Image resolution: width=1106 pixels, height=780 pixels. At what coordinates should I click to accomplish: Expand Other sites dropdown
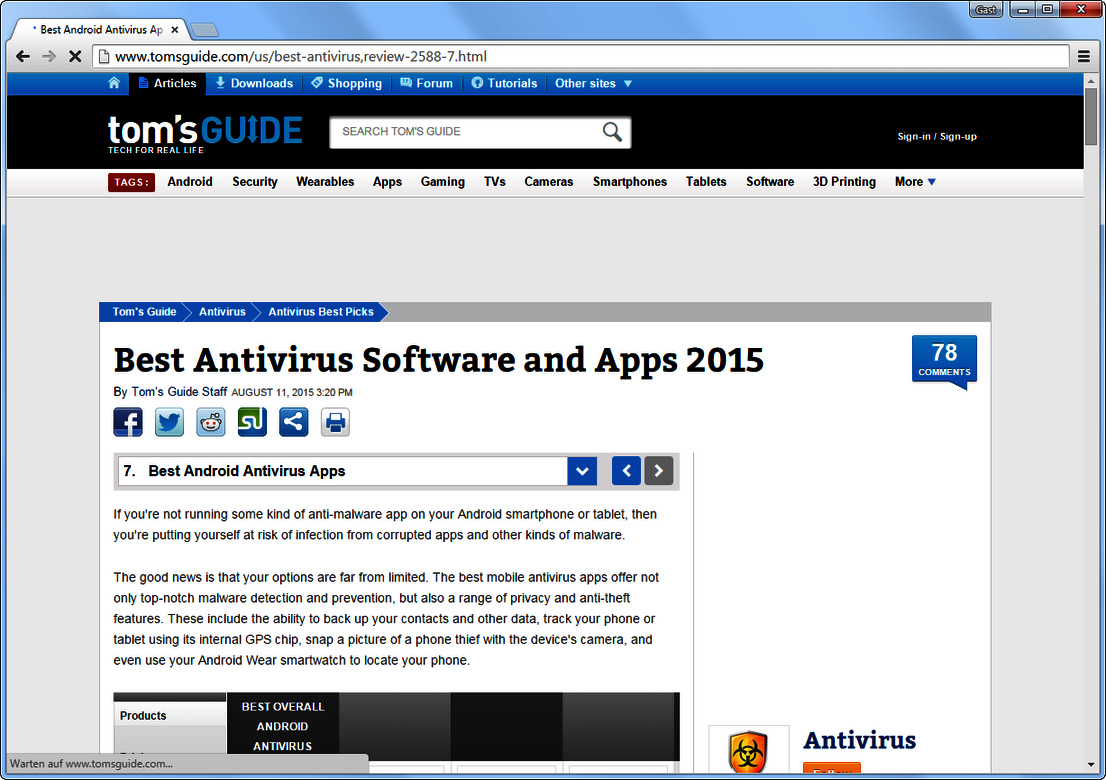[x=594, y=83]
